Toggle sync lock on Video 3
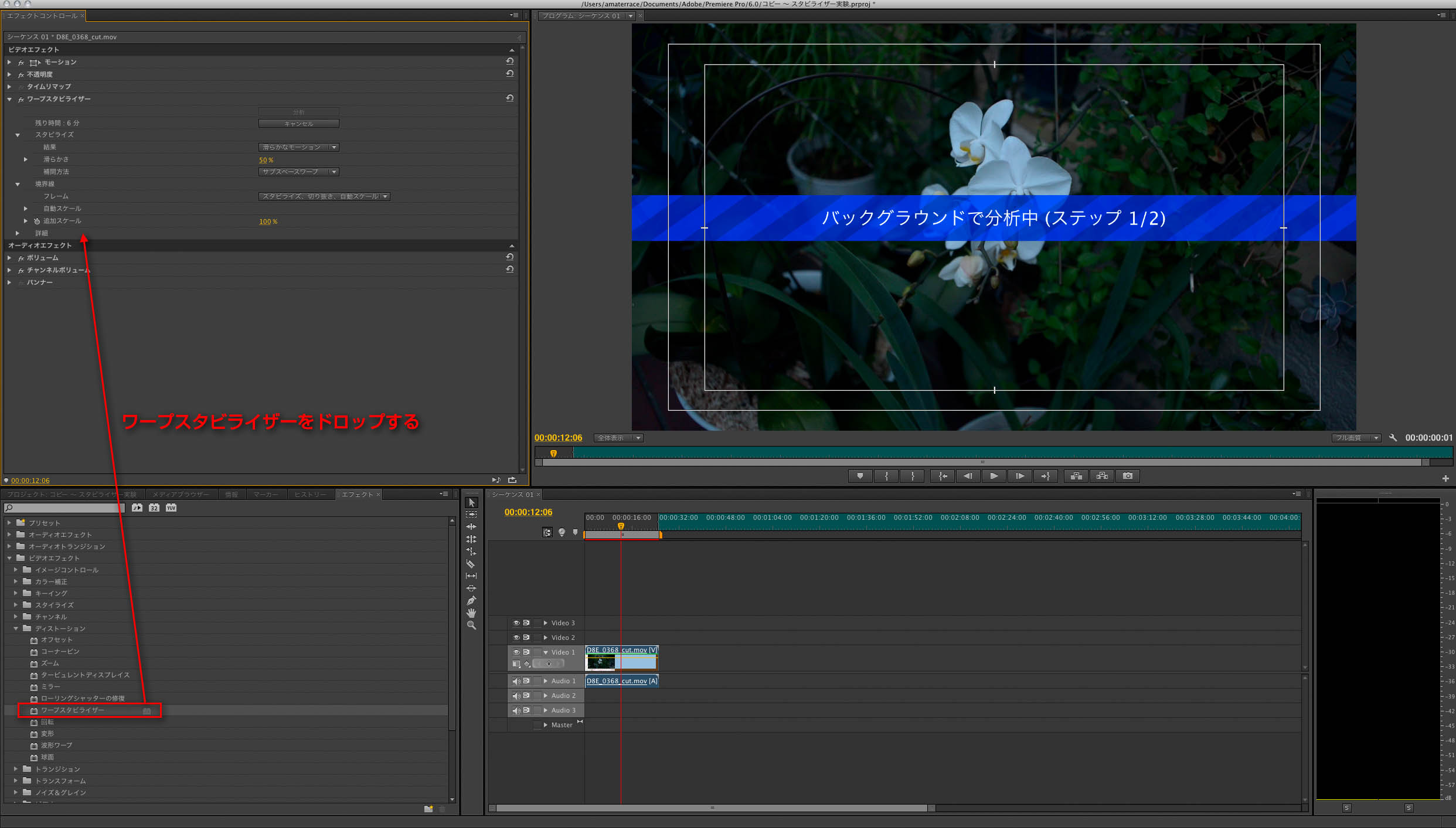1456x828 pixels. coord(526,623)
